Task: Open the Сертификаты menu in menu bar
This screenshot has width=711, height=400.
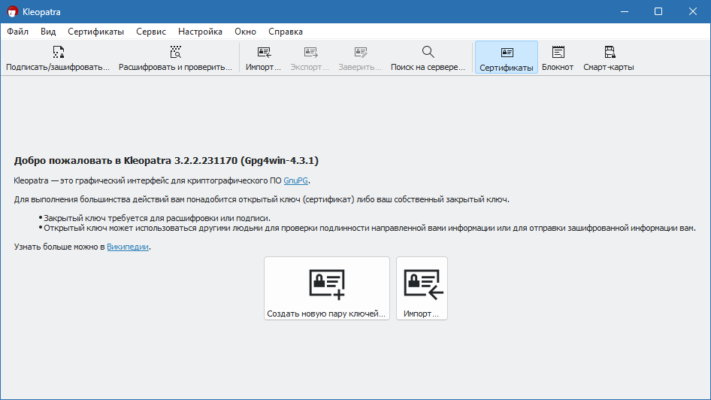Action: point(96,32)
